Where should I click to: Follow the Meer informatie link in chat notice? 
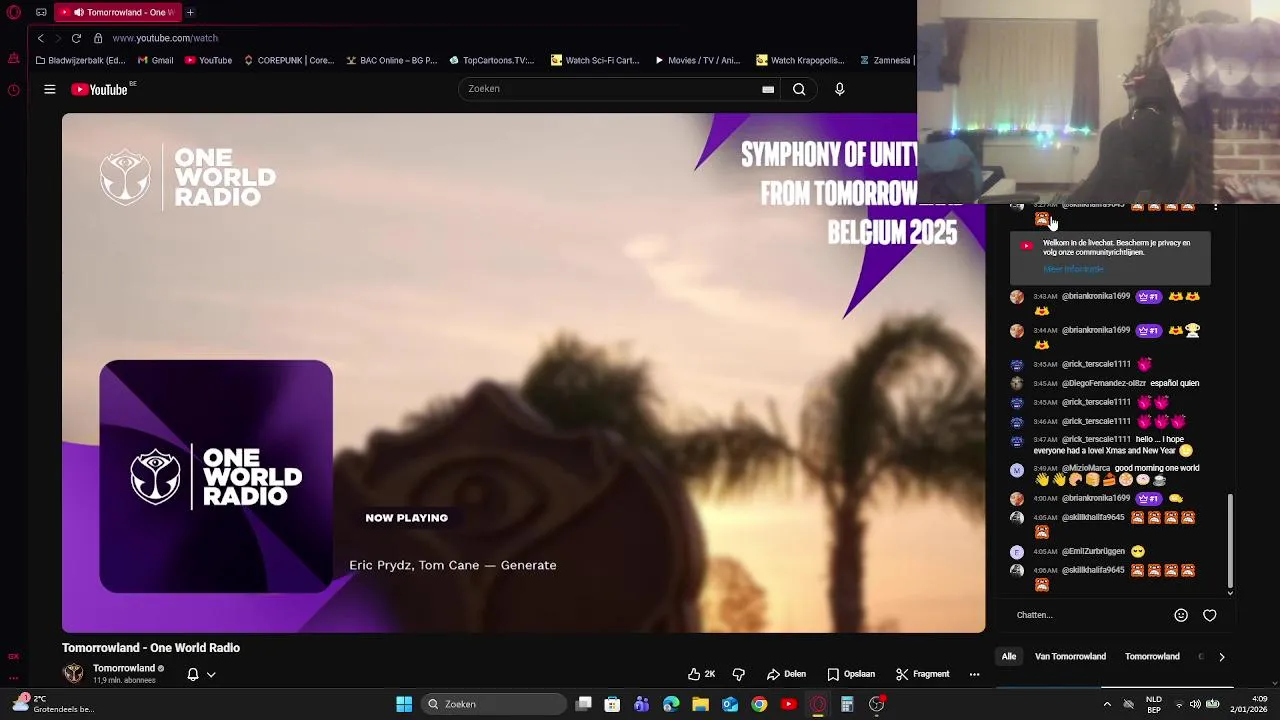1073,269
